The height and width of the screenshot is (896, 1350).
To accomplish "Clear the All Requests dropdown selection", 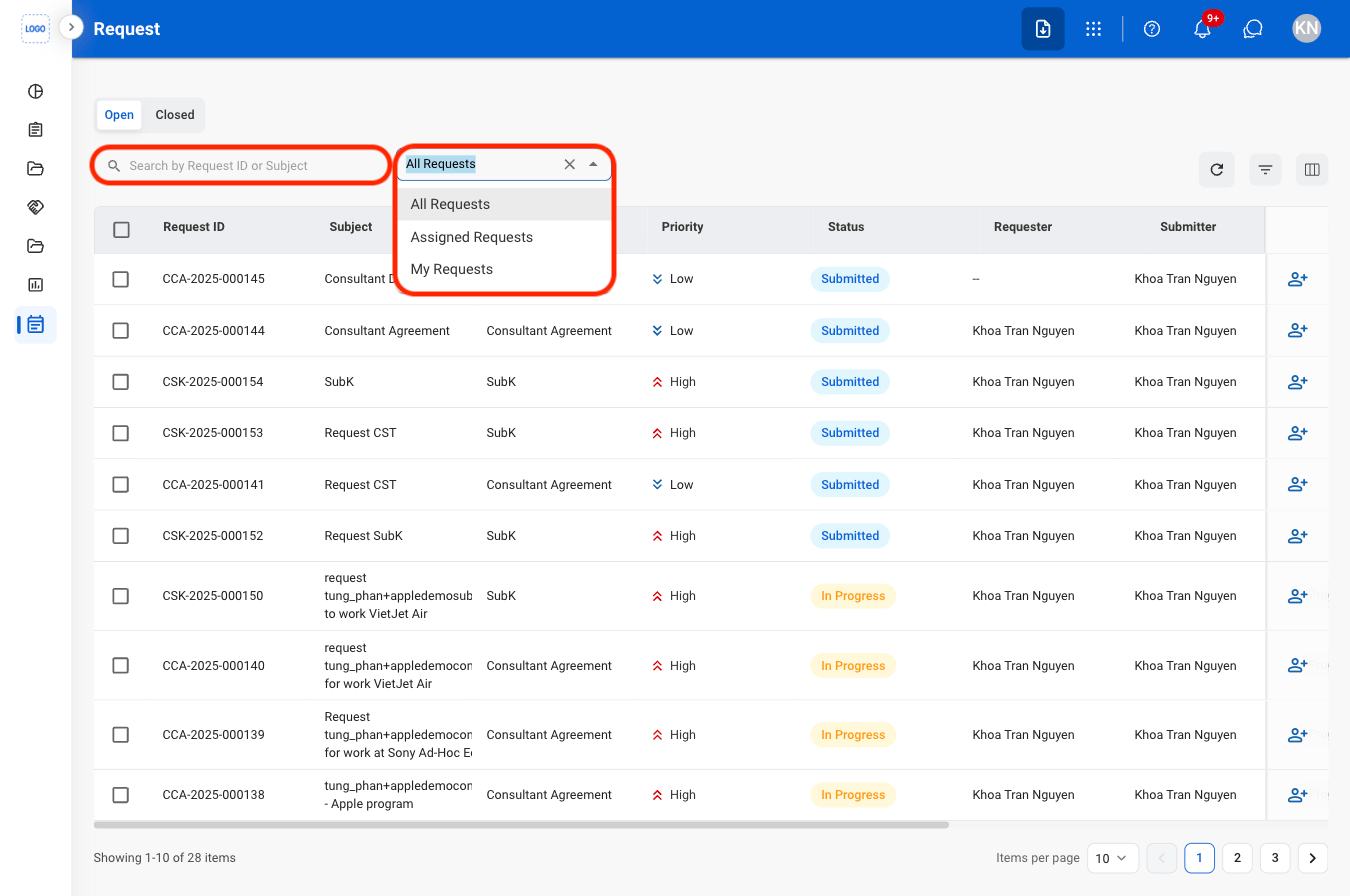I will 570,165.
